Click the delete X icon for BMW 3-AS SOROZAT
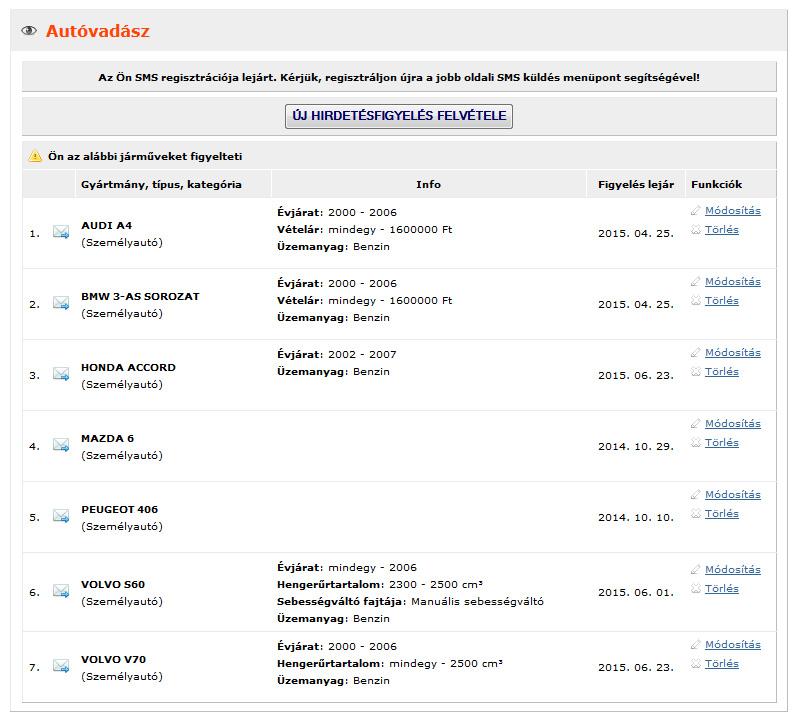795x723 pixels. pos(696,301)
